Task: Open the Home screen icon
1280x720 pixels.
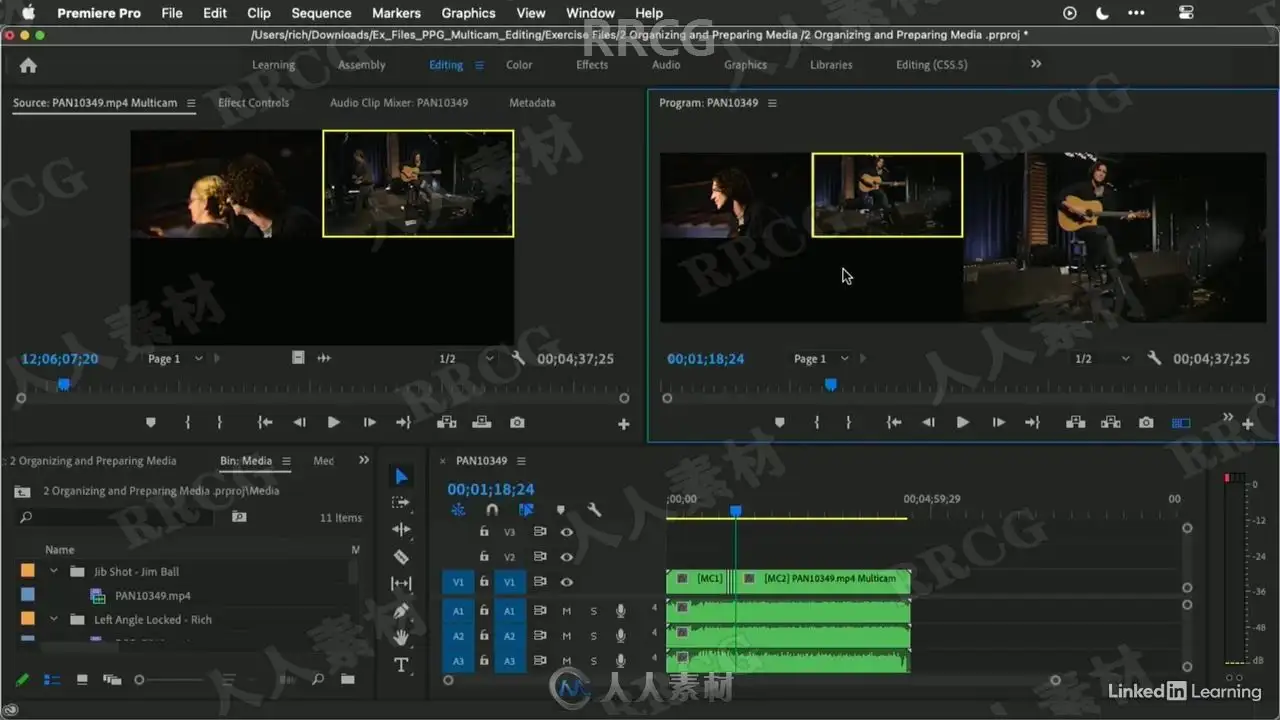Action: 28,65
